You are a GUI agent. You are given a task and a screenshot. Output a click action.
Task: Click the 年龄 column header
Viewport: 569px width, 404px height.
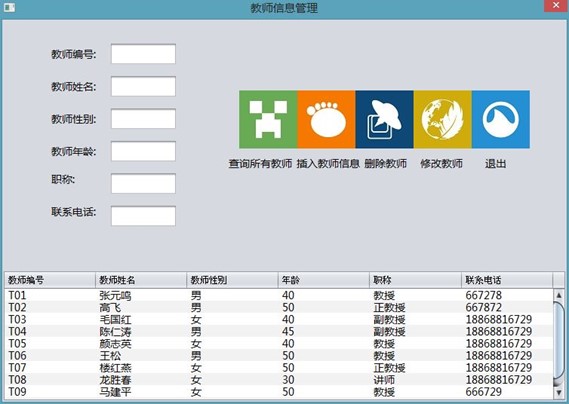tap(324, 280)
